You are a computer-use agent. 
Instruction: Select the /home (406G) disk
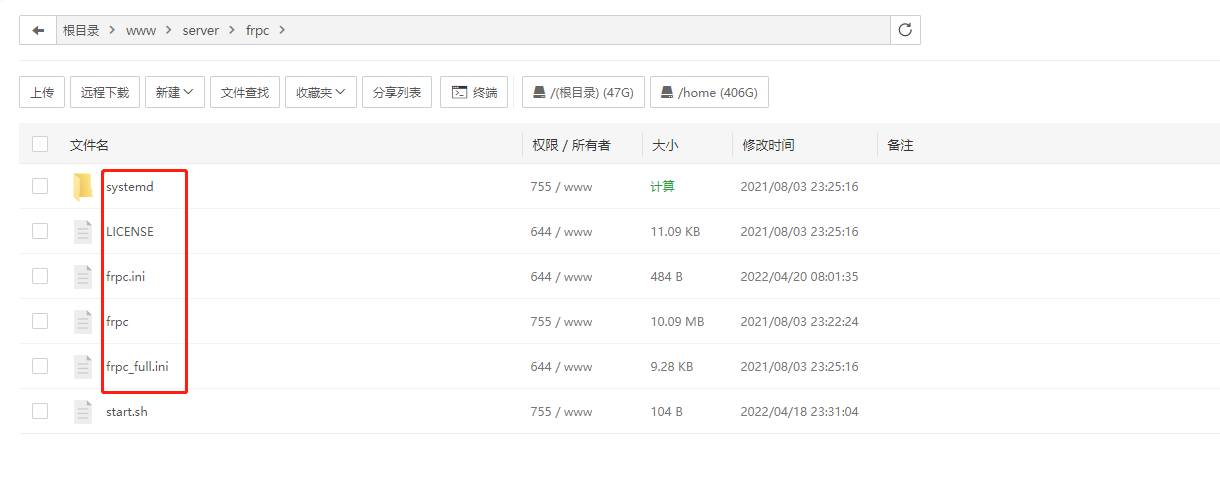click(x=708, y=92)
